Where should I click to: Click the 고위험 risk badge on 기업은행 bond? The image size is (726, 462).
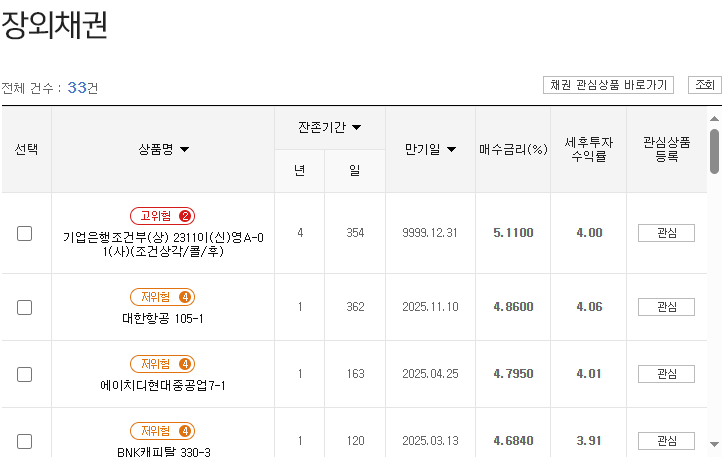tap(162, 216)
